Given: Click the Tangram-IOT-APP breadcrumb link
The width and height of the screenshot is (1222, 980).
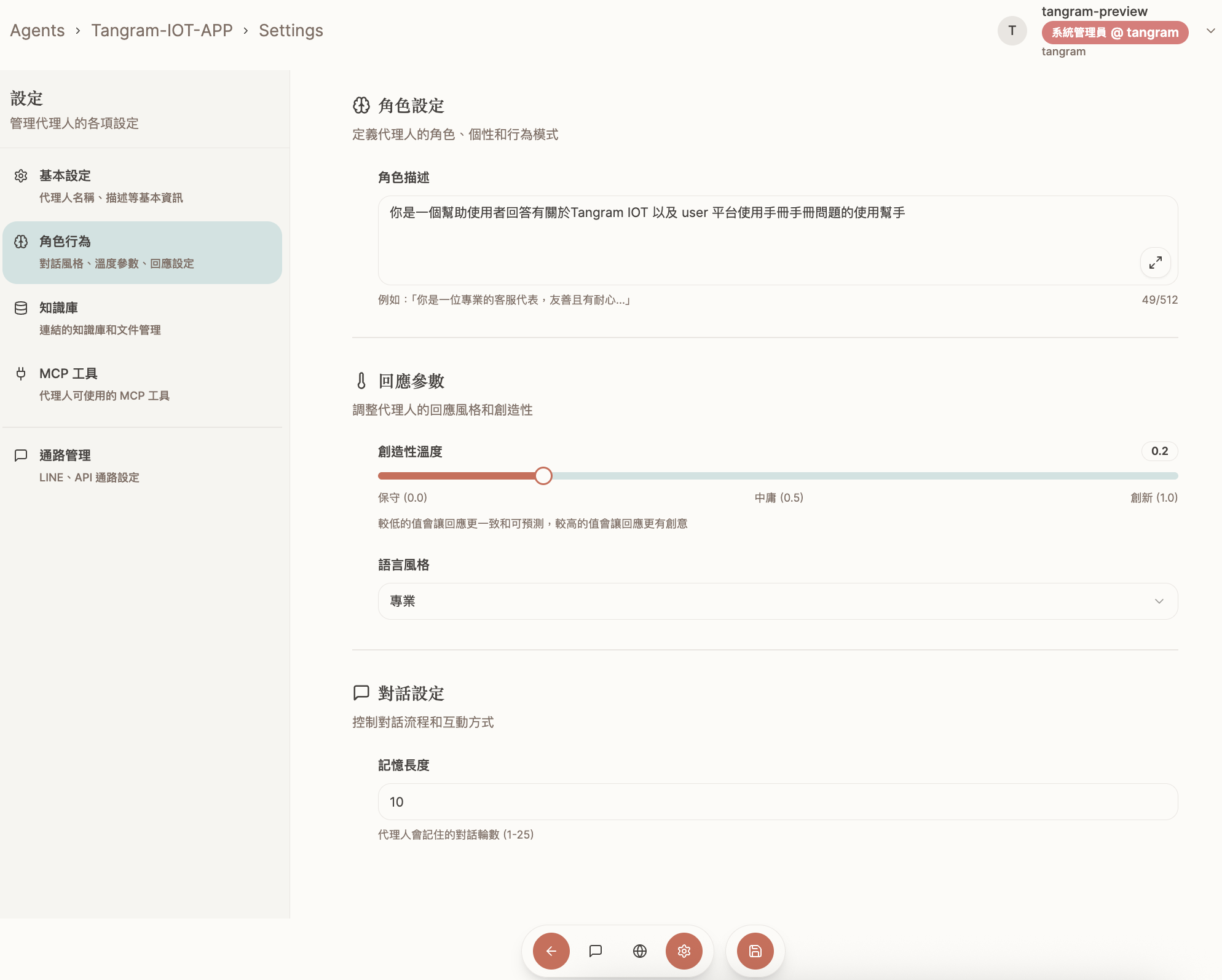Looking at the screenshot, I should (x=162, y=31).
